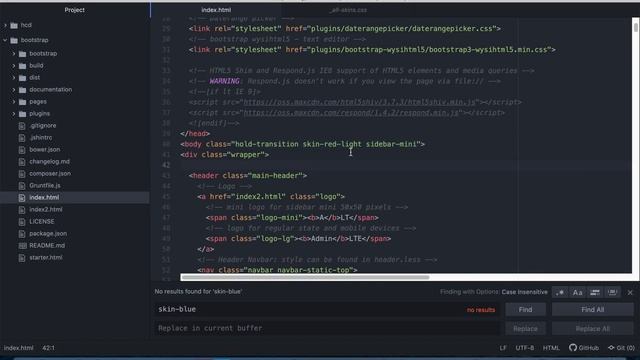Click the Find button
This screenshot has width=640, height=360.
[525, 309]
